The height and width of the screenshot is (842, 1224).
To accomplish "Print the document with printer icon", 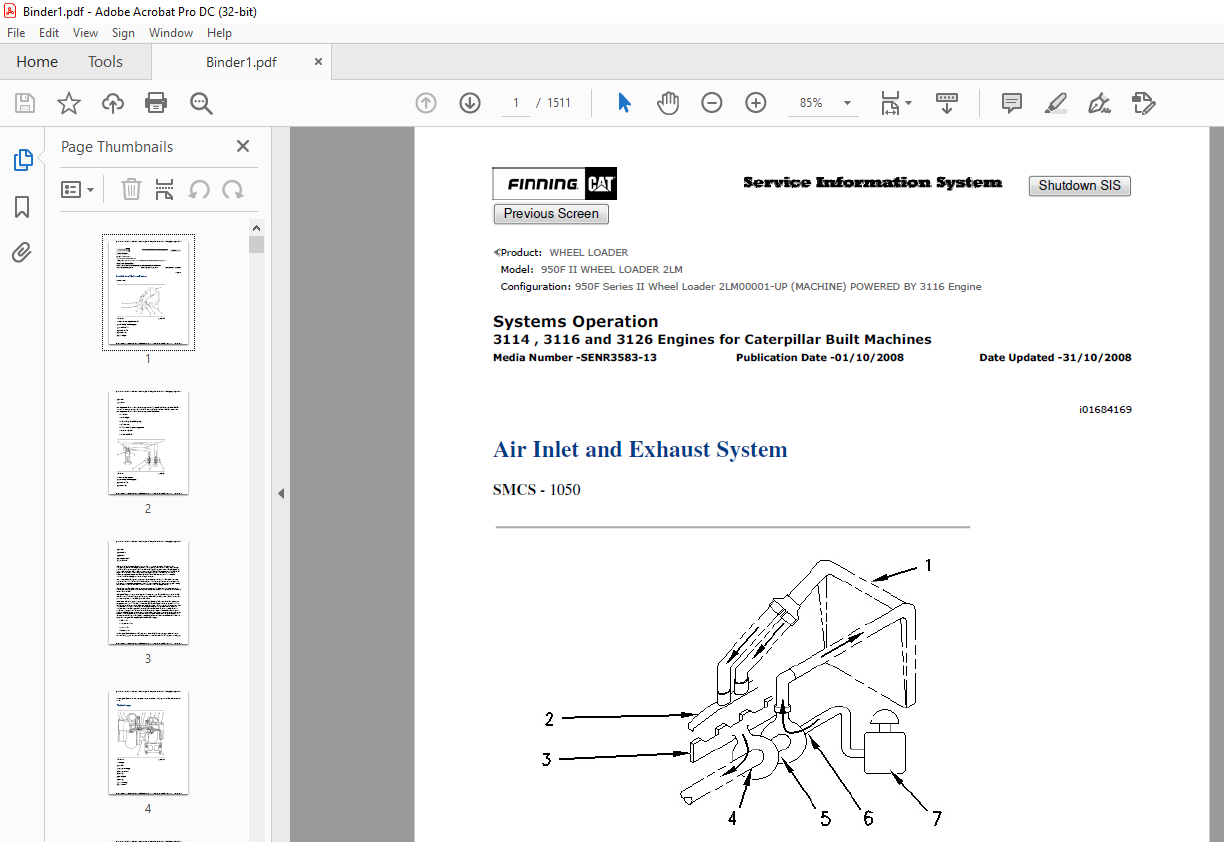I will click(156, 103).
